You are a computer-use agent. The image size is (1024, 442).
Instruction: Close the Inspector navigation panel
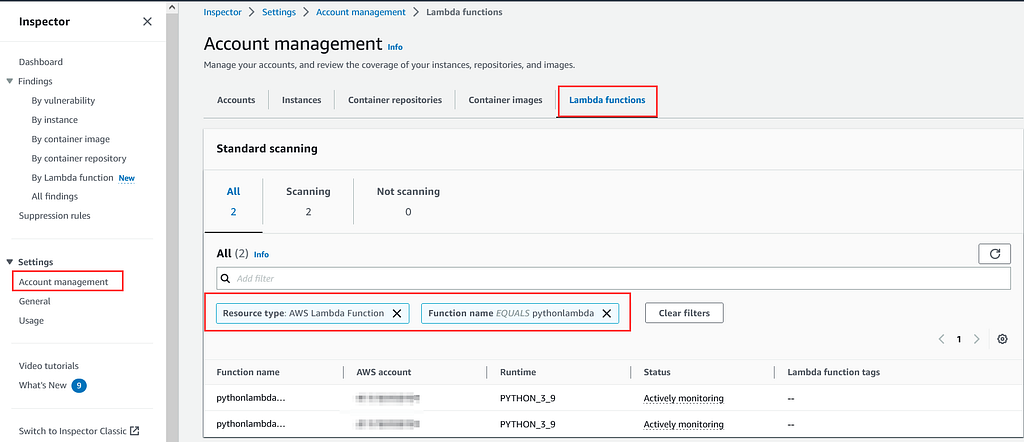148,22
